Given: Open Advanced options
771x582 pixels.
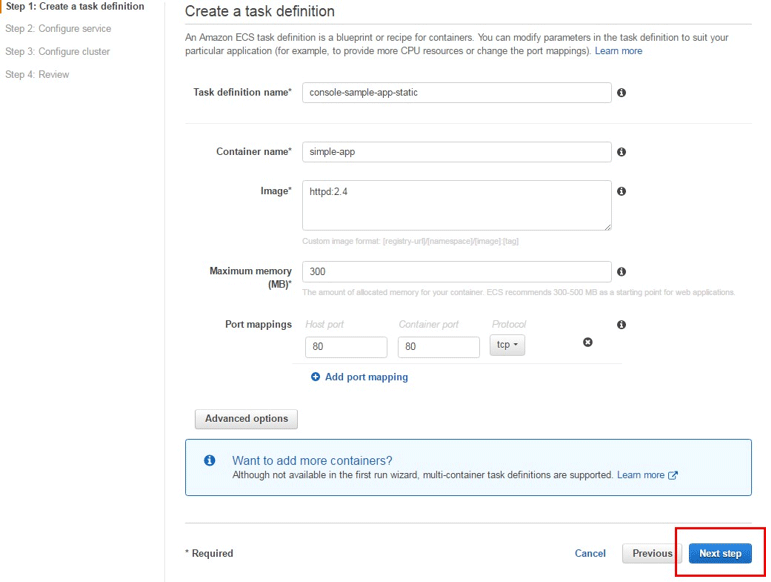Looking at the screenshot, I should pos(246,418).
